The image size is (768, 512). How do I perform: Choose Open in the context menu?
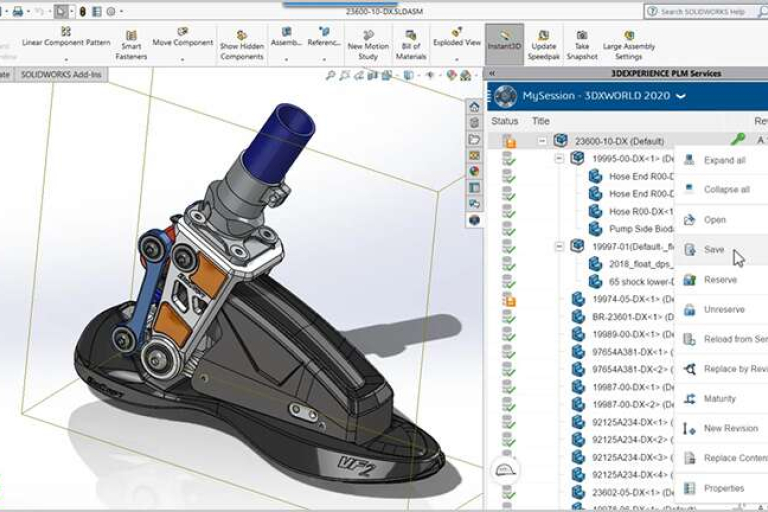point(721,219)
